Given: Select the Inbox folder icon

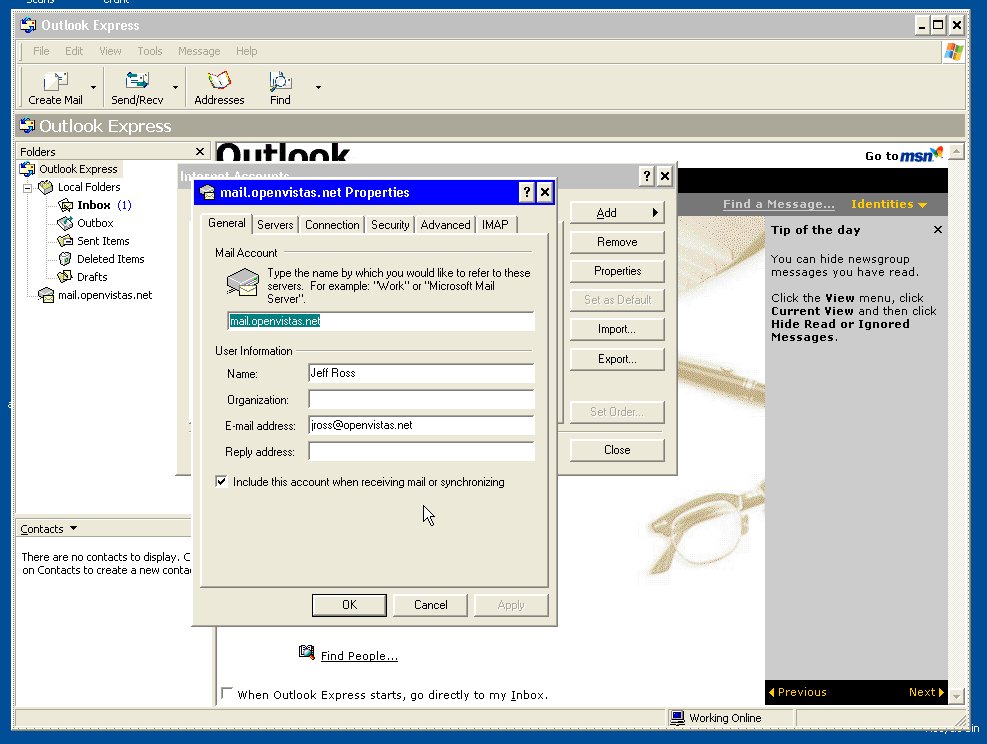Looking at the screenshot, I should point(65,205).
